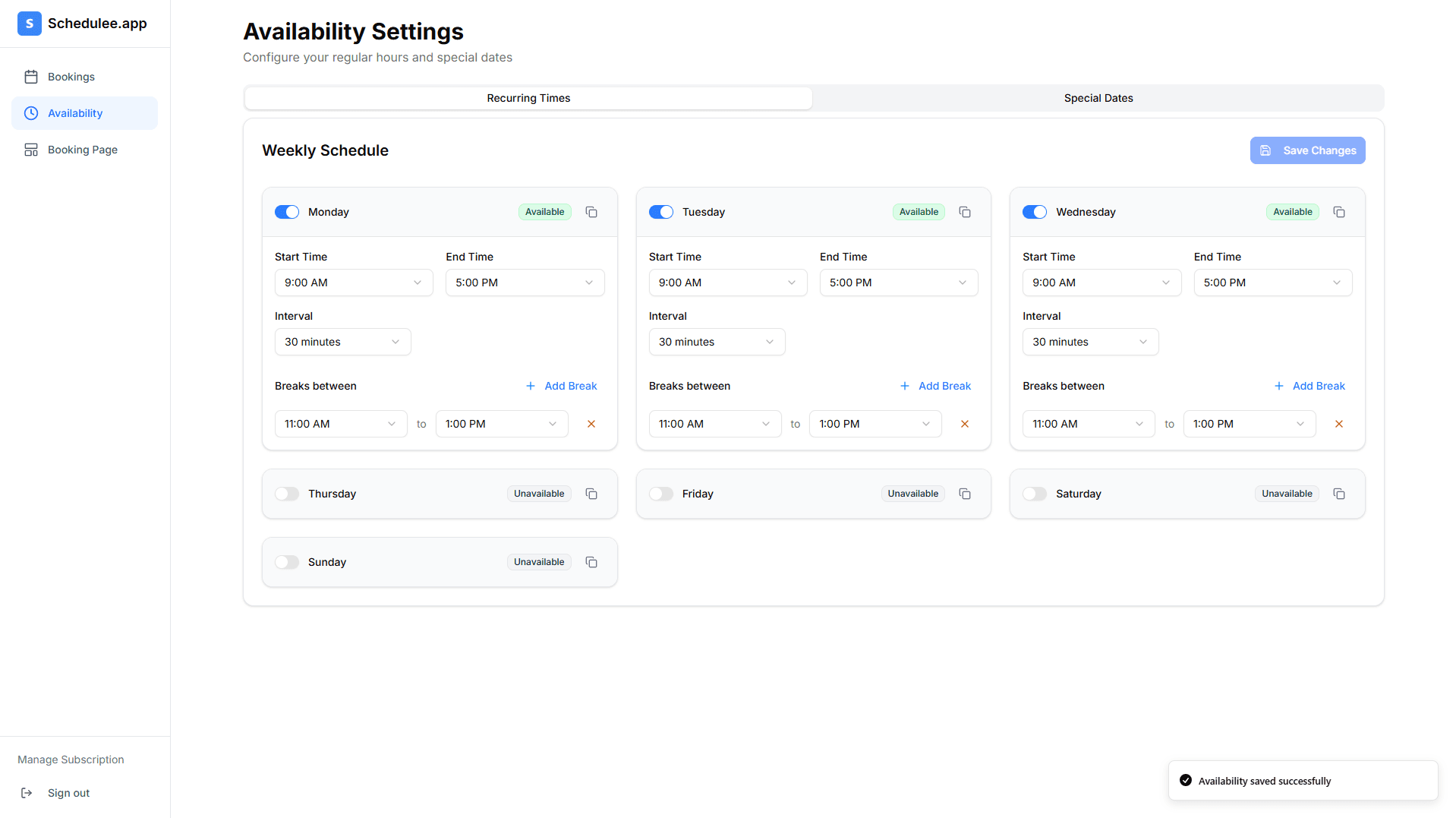Click the 'Availability saved successfully' toast
The image size is (1456, 818).
coord(1303,781)
